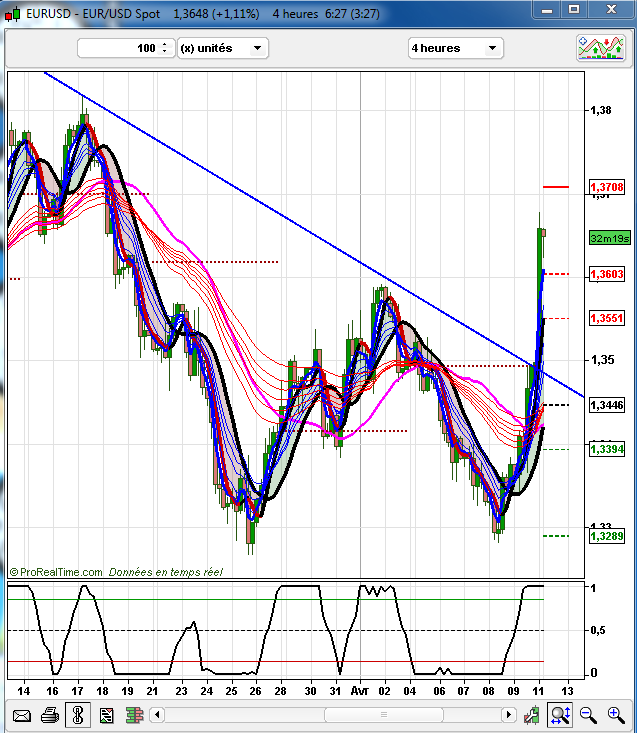This screenshot has height=733, width=637.
Task: Click the 32m19s countdown label
Action: (610, 238)
